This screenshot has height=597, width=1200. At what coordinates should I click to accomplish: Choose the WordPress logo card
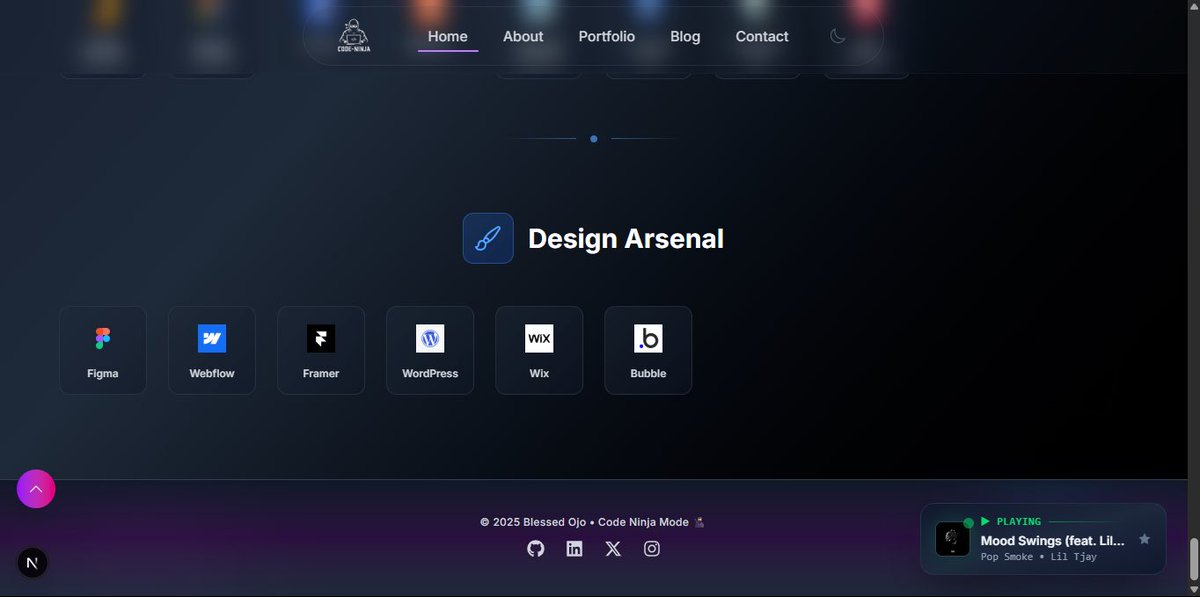pyautogui.click(x=430, y=350)
